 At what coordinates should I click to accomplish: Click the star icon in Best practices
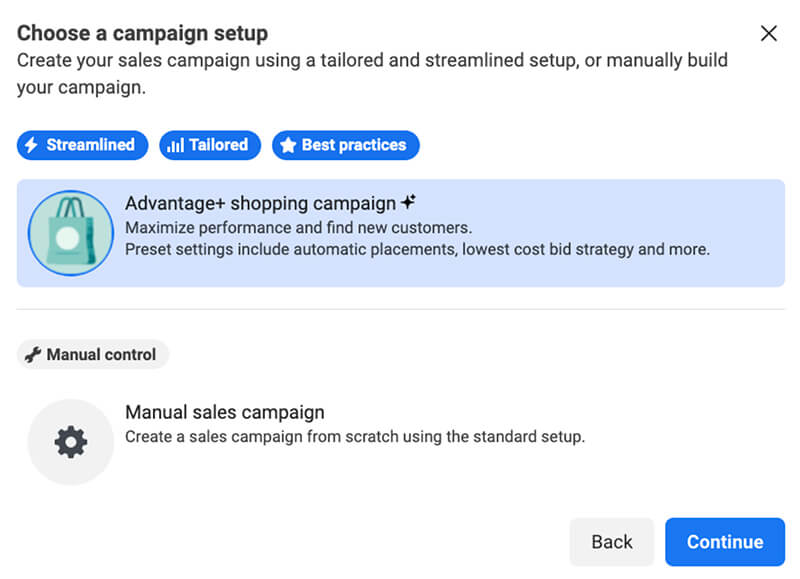[x=288, y=145]
